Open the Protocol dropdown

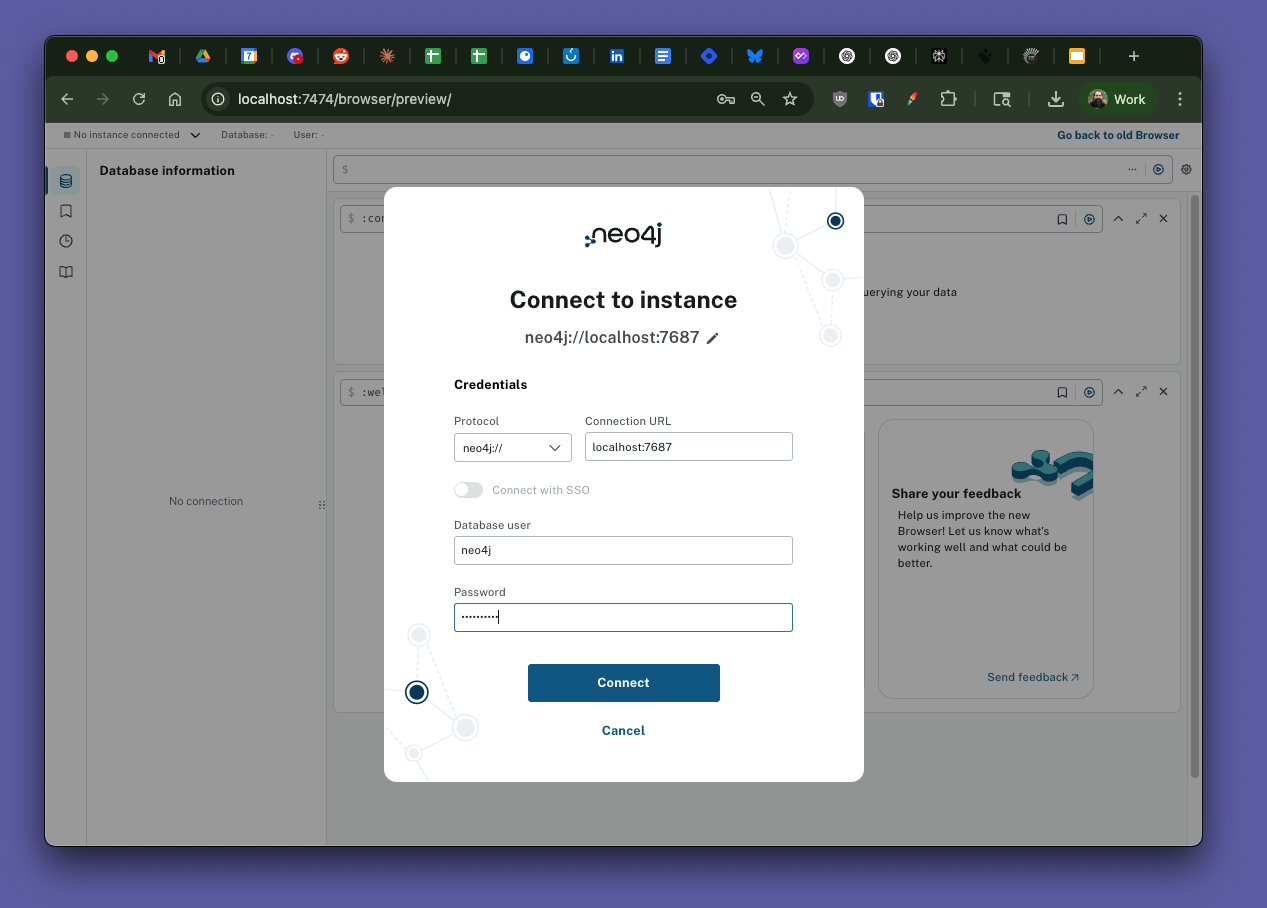click(x=512, y=447)
